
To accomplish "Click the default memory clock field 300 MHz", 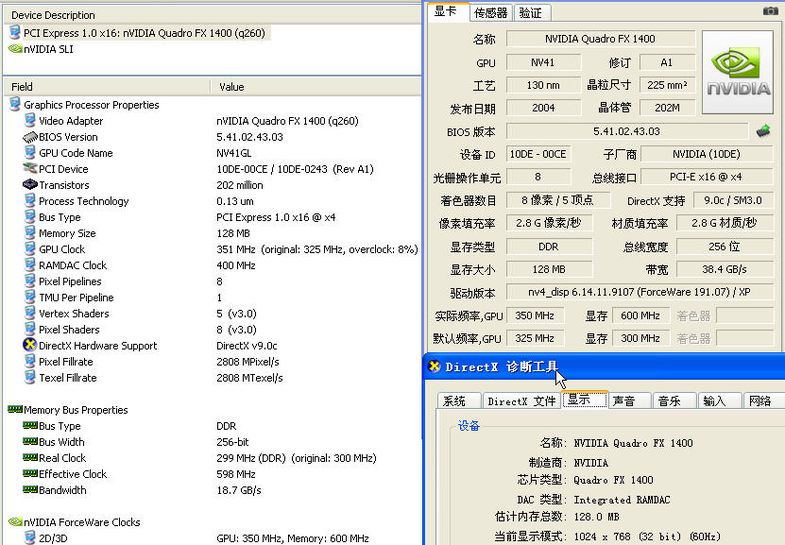I will [640, 338].
